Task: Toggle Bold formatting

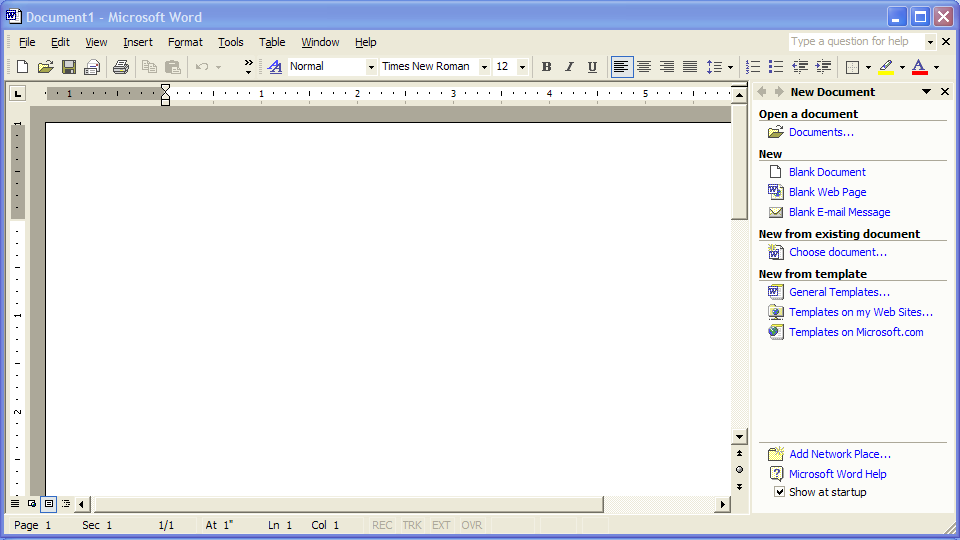Action: [x=546, y=67]
